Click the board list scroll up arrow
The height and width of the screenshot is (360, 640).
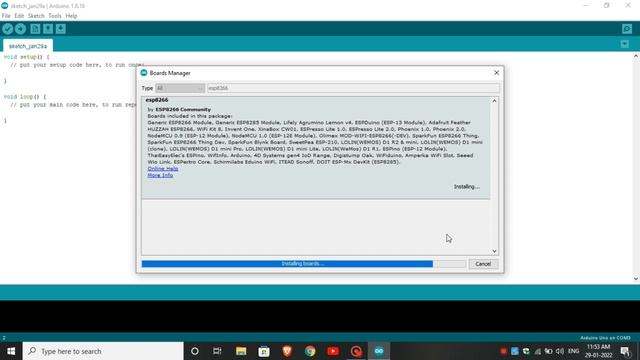(494, 101)
